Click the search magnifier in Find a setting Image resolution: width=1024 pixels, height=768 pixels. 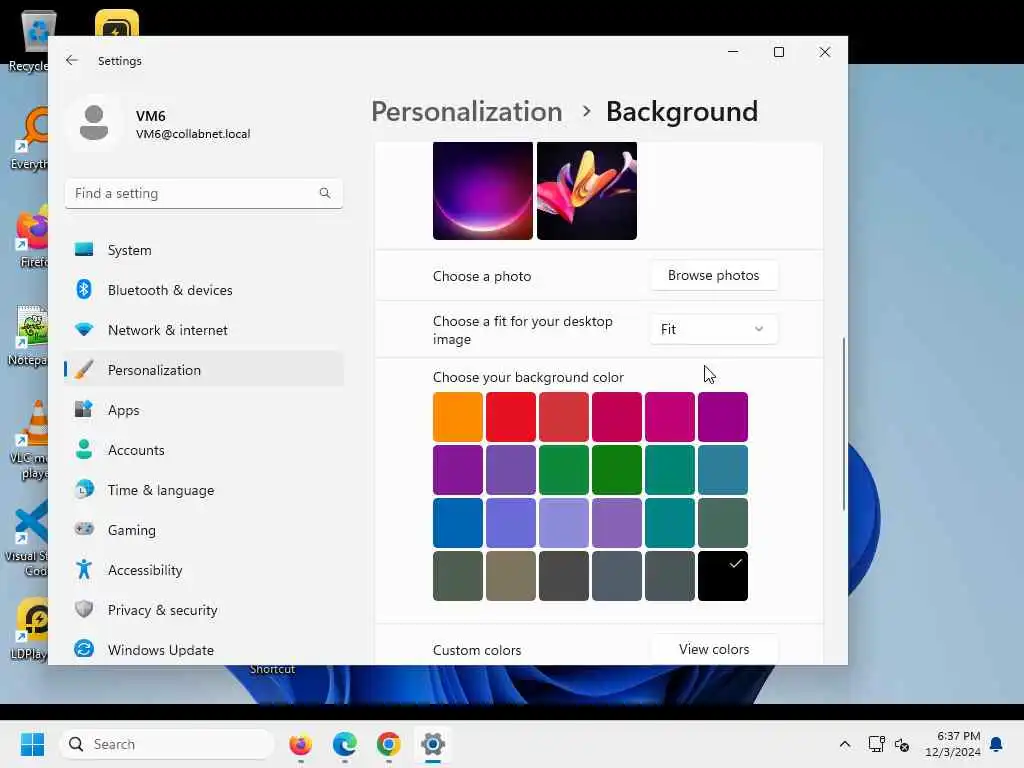[x=325, y=193]
